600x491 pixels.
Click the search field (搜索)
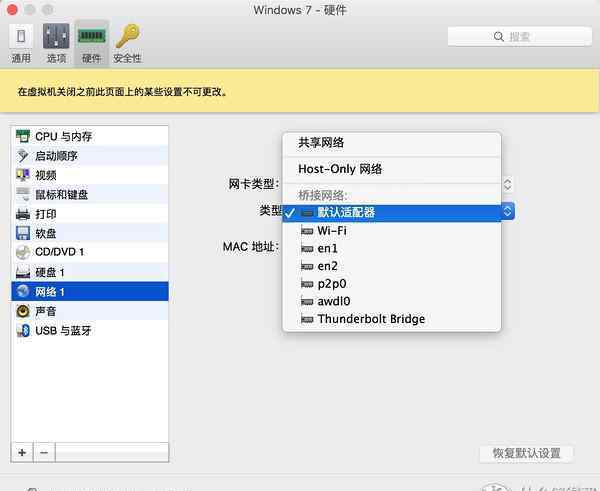[x=519, y=36]
